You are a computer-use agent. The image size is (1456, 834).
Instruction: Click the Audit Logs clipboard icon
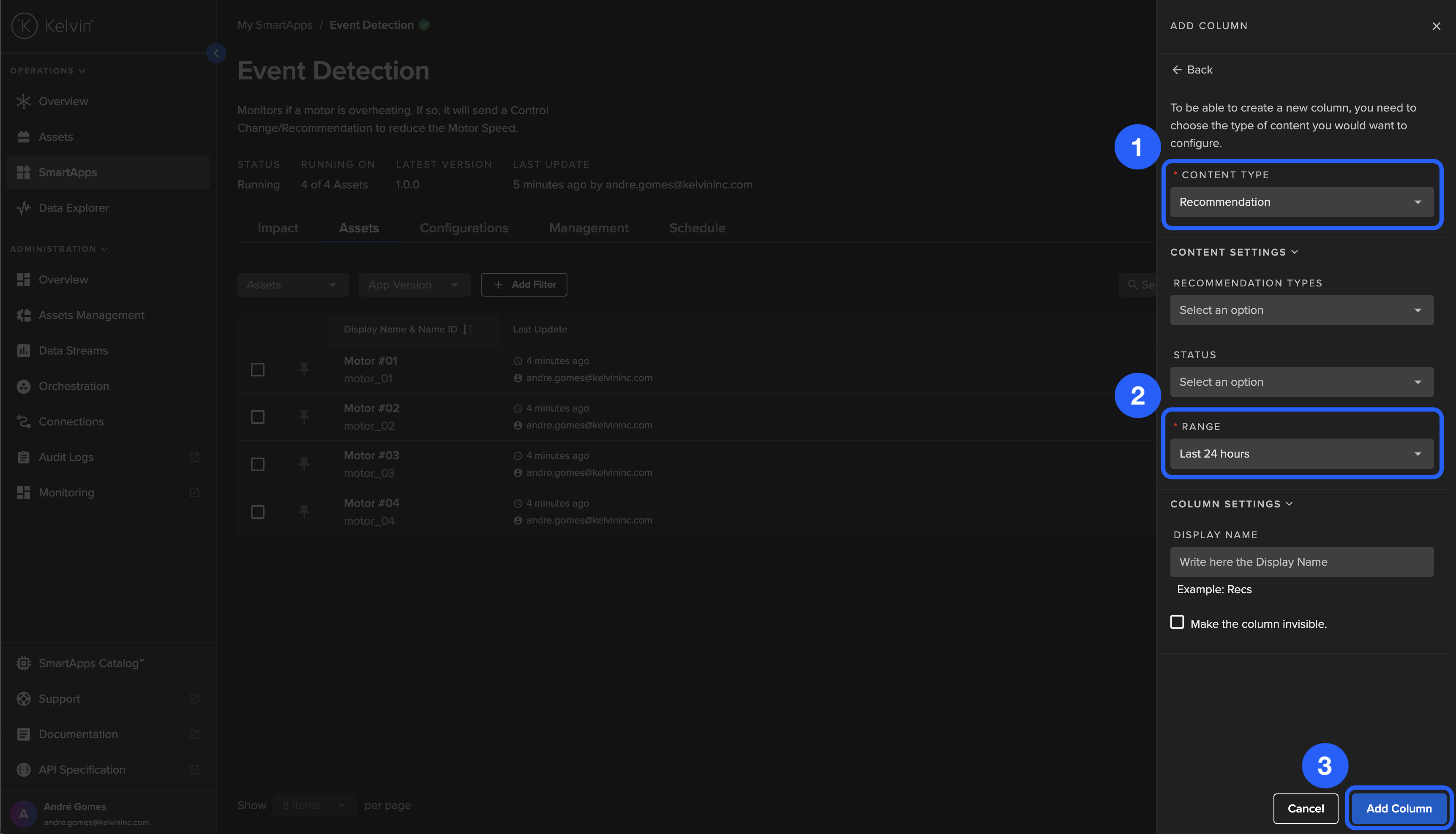coord(24,458)
